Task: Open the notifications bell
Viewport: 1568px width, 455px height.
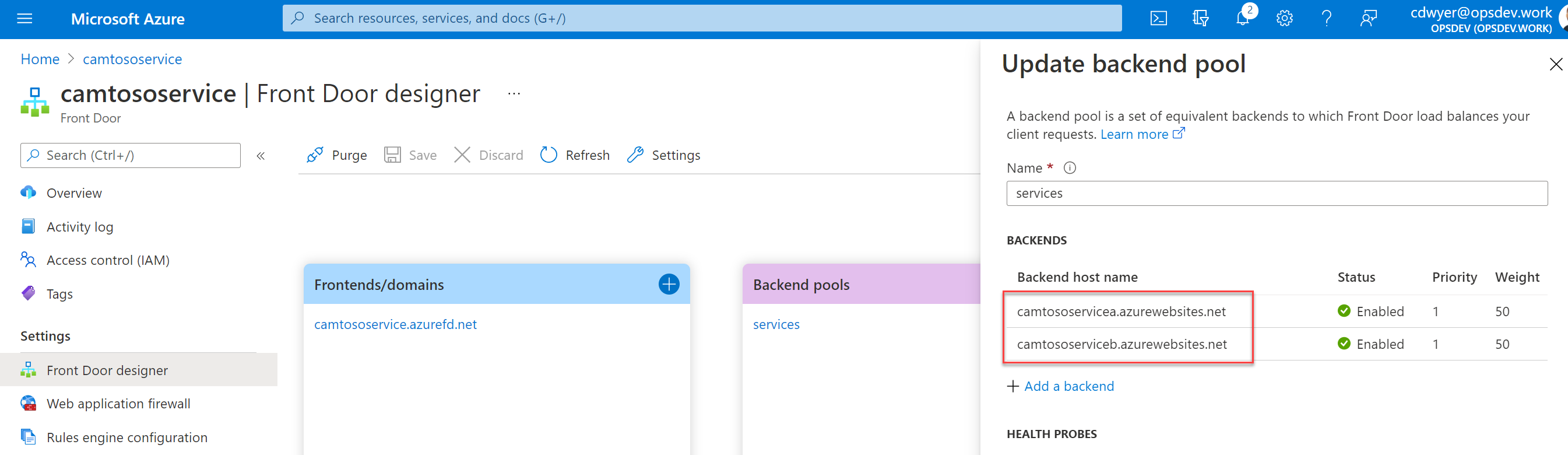Action: pyautogui.click(x=1242, y=19)
